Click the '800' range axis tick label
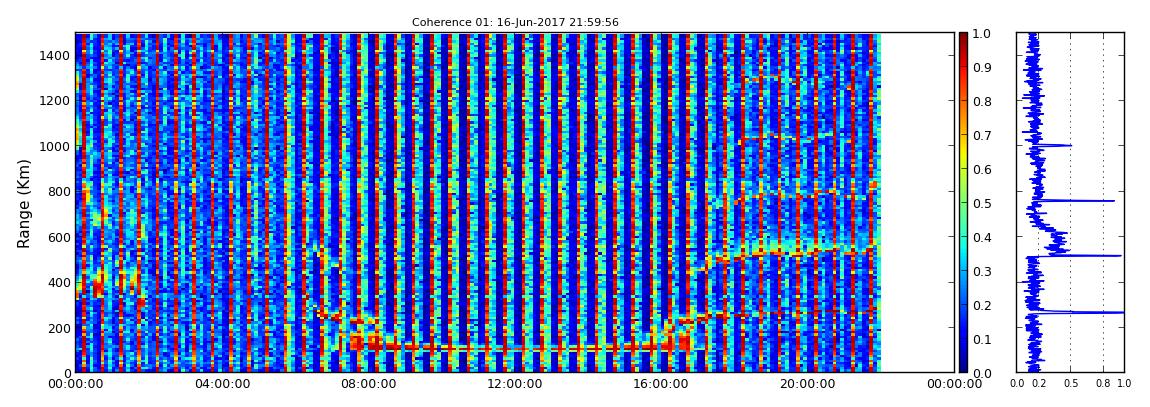Image resolution: width=1150 pixels, height=407 pixels. 57,191
